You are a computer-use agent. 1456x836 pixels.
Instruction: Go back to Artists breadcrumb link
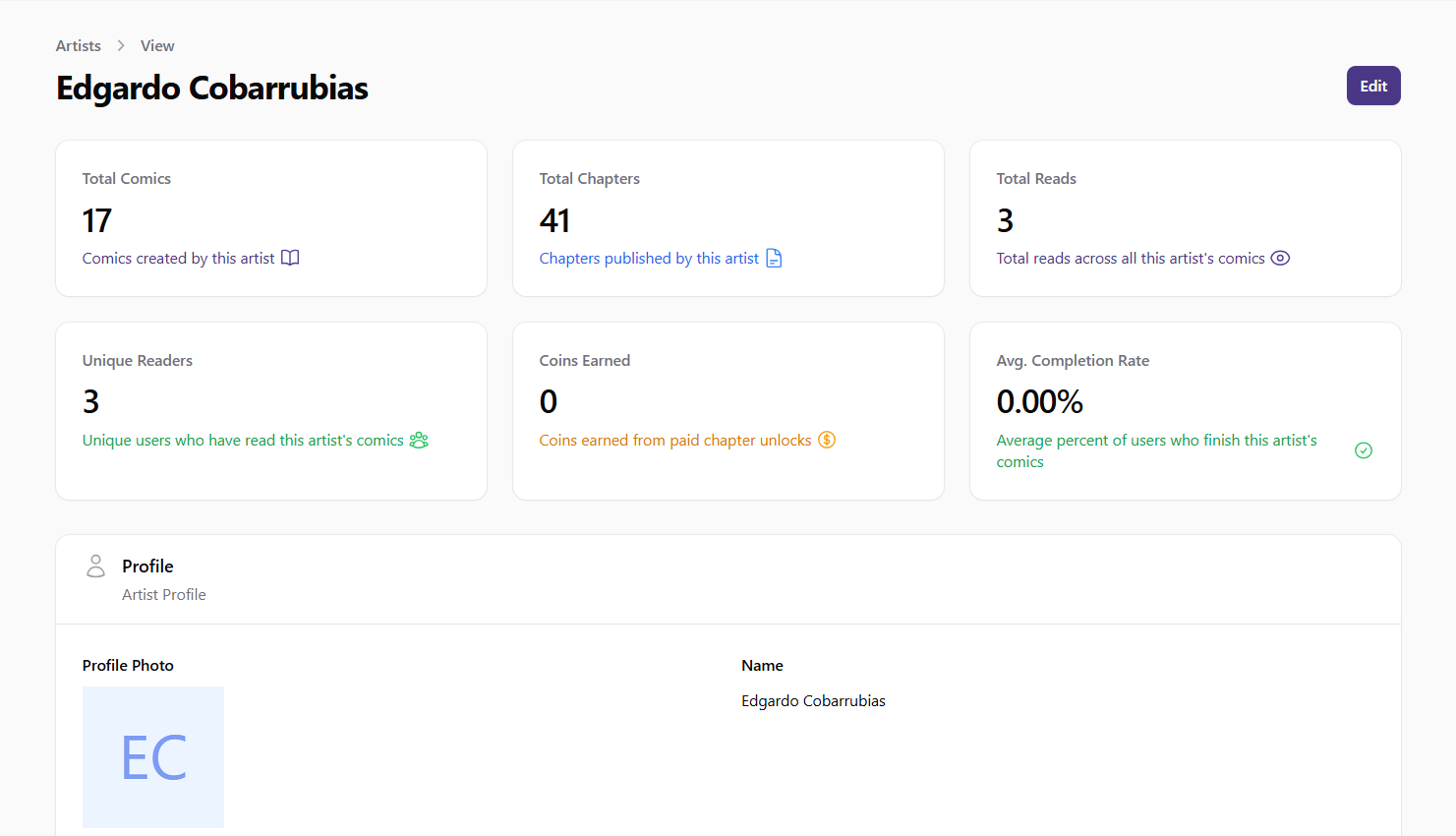click(x=79, y=45)
